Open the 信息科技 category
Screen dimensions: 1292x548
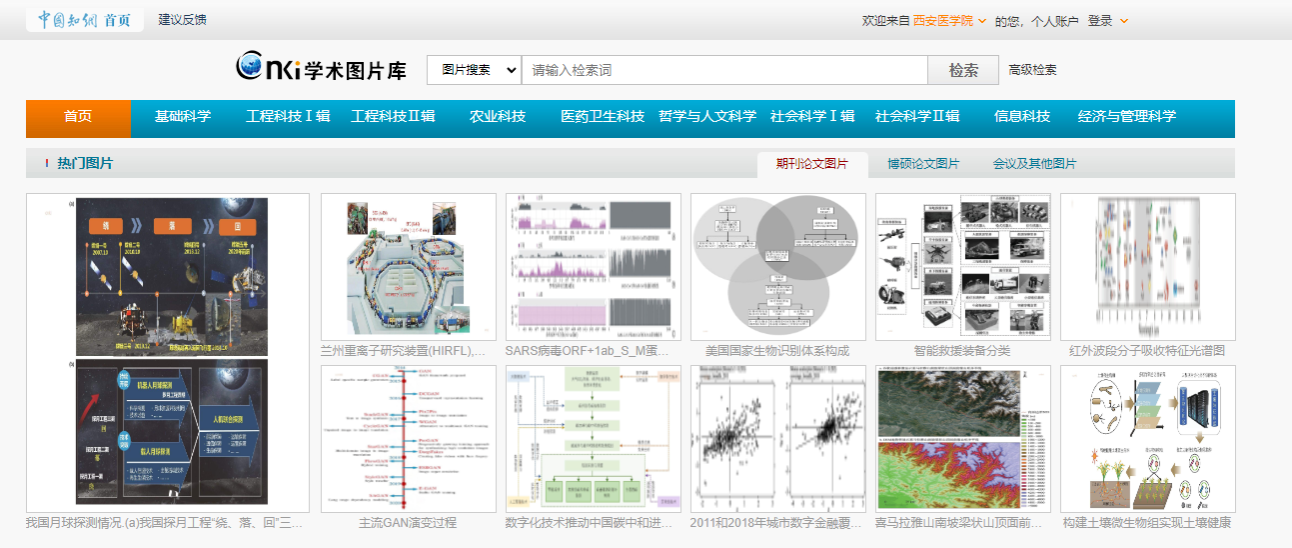[1022, 117]
